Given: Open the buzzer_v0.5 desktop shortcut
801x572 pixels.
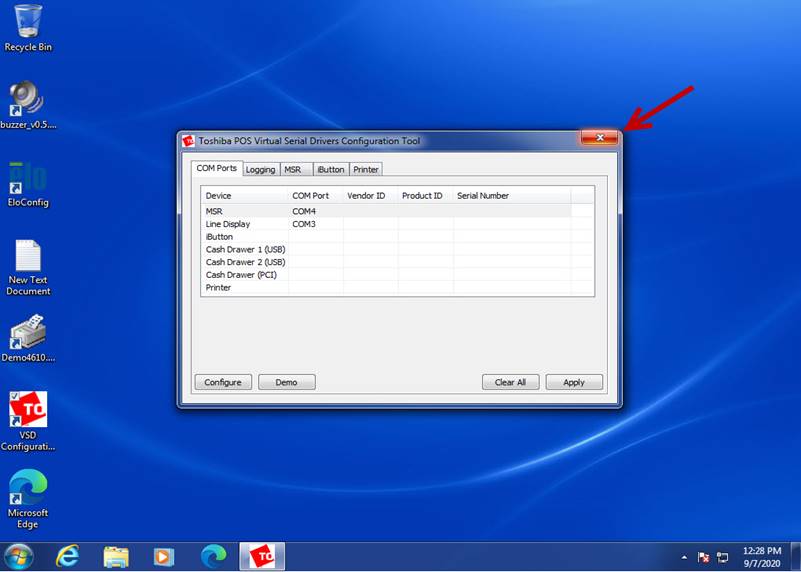Looking at the screenshot, I should pos(28,100).
